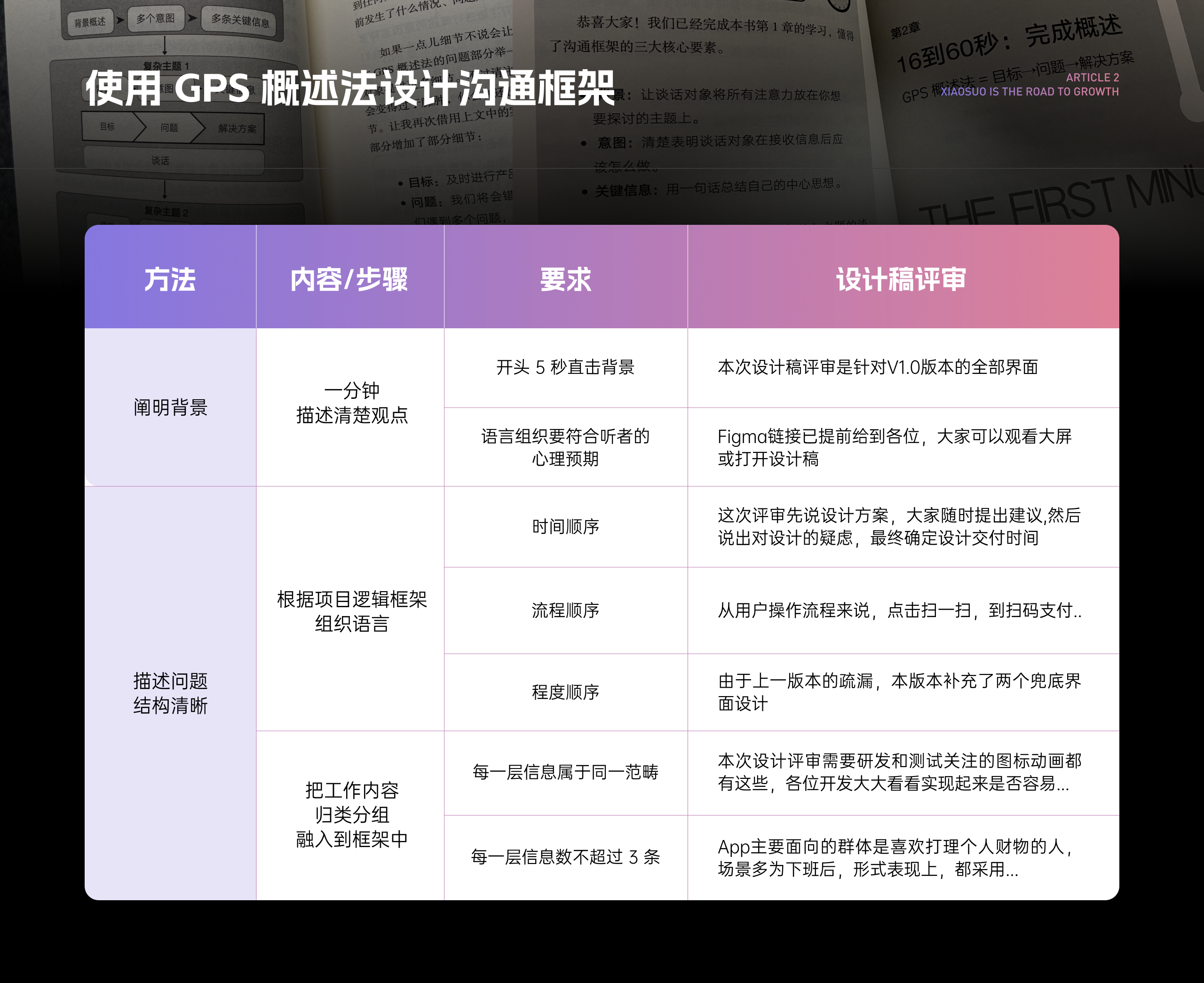Click the 程度顺序 requirement cell
Viewport: 1204px width, 983px height.
[x=565, y=692]
